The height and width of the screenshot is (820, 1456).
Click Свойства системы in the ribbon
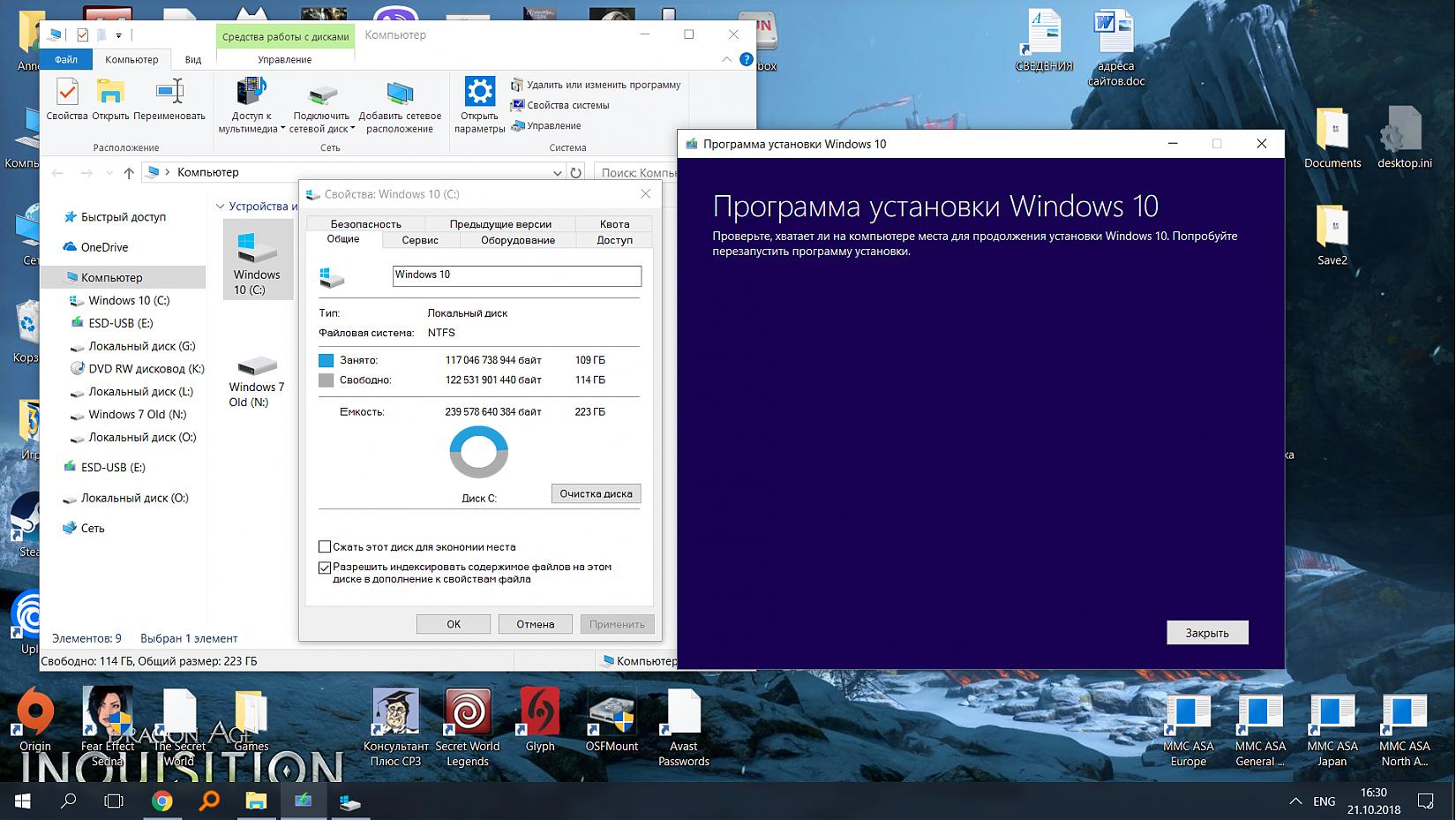click(560, 105)
